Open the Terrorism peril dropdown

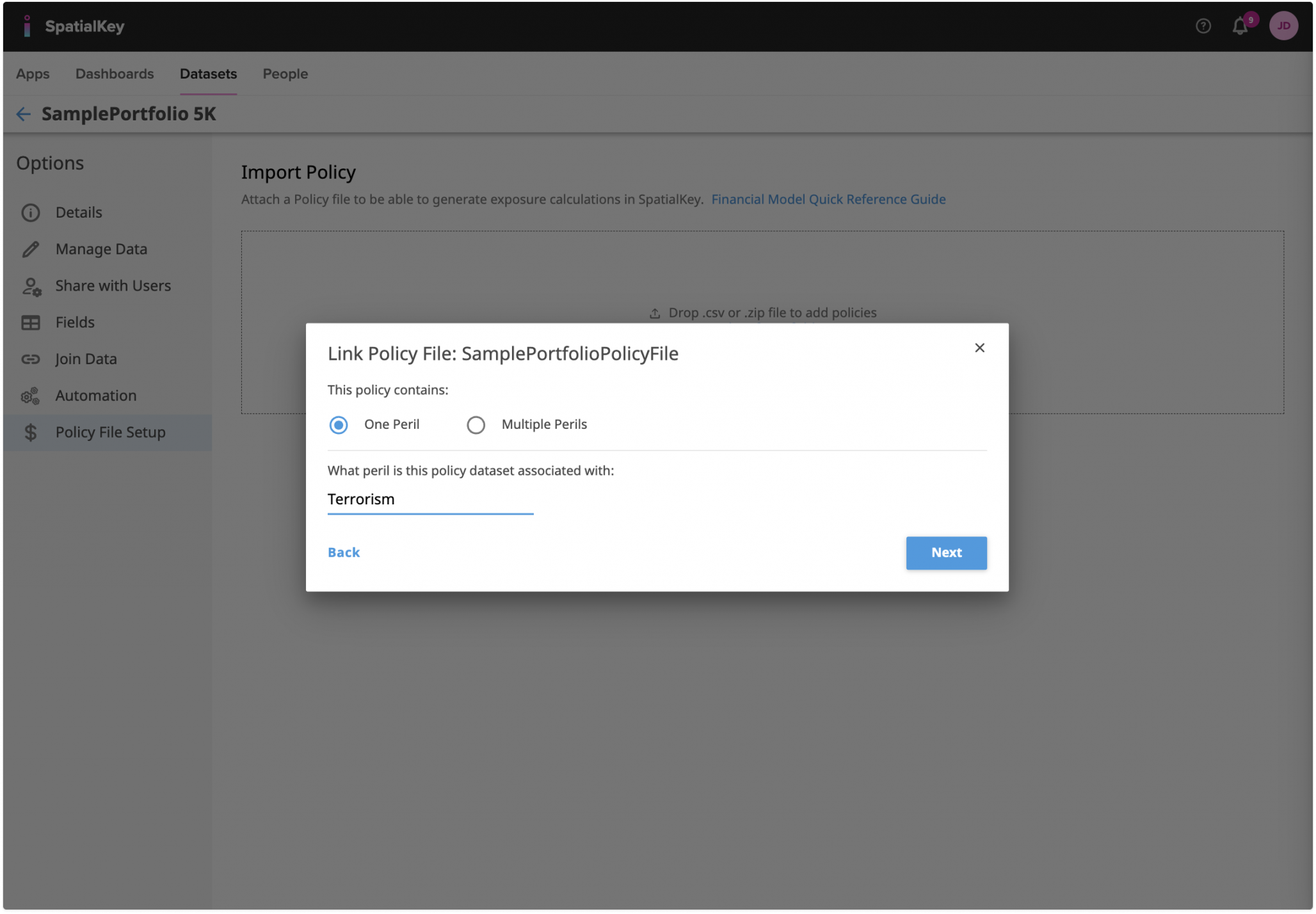tap(429, 499)
